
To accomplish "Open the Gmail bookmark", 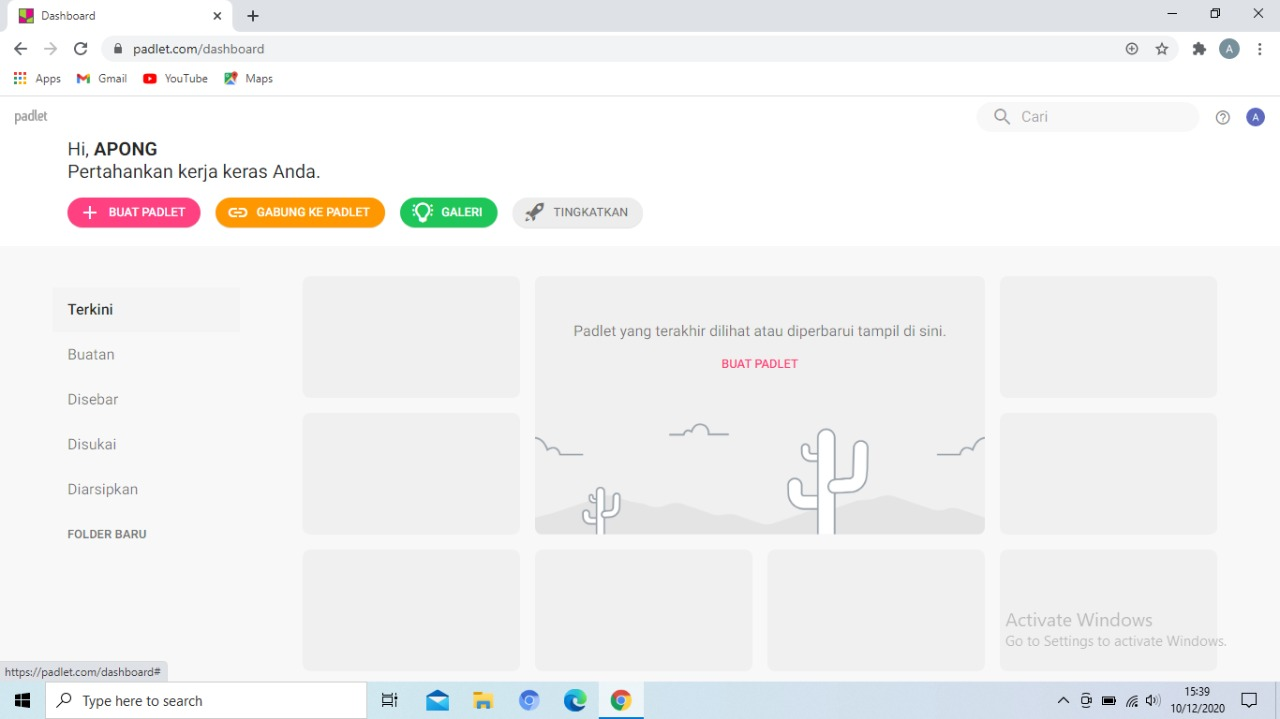I will point(102,78).
